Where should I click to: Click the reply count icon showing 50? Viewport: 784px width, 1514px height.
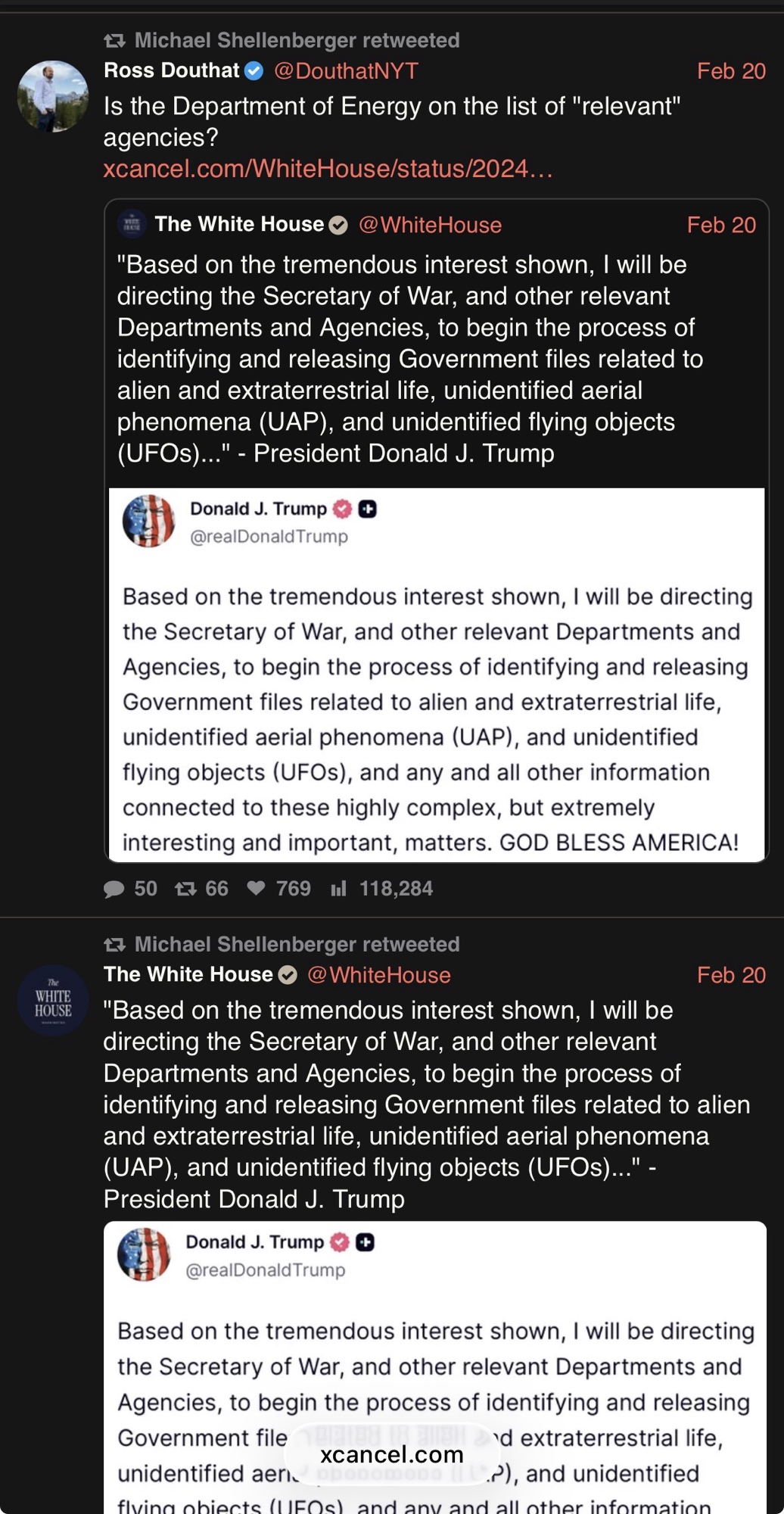coord(114,889)
